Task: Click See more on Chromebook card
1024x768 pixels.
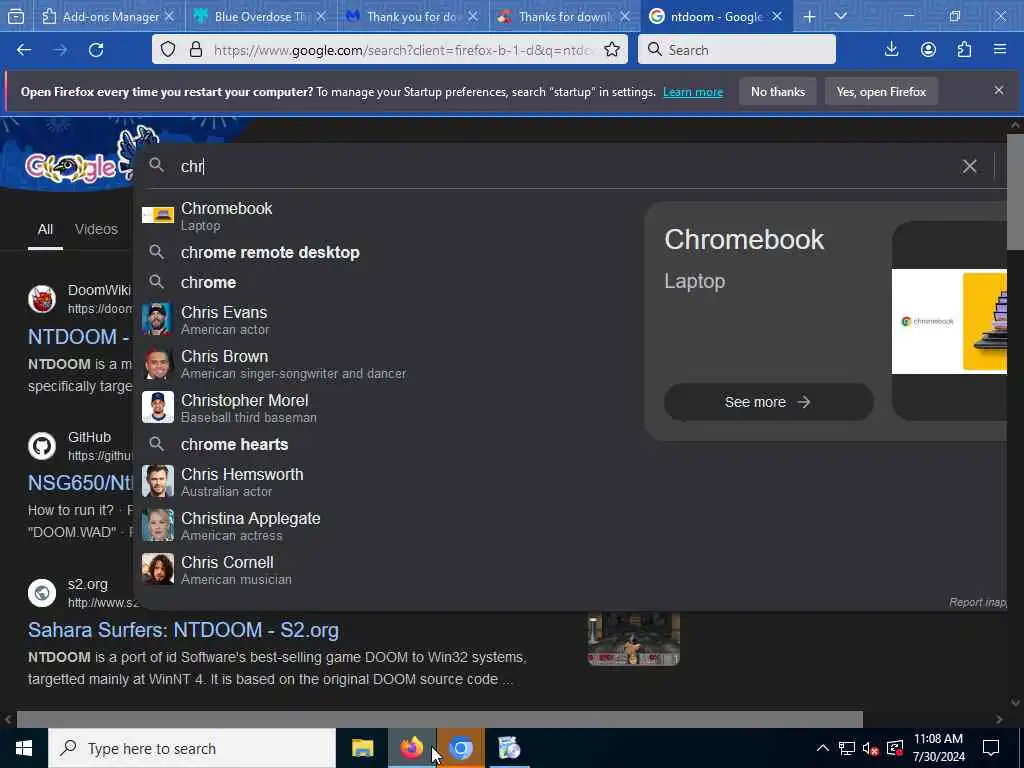Action: [769, 402]
